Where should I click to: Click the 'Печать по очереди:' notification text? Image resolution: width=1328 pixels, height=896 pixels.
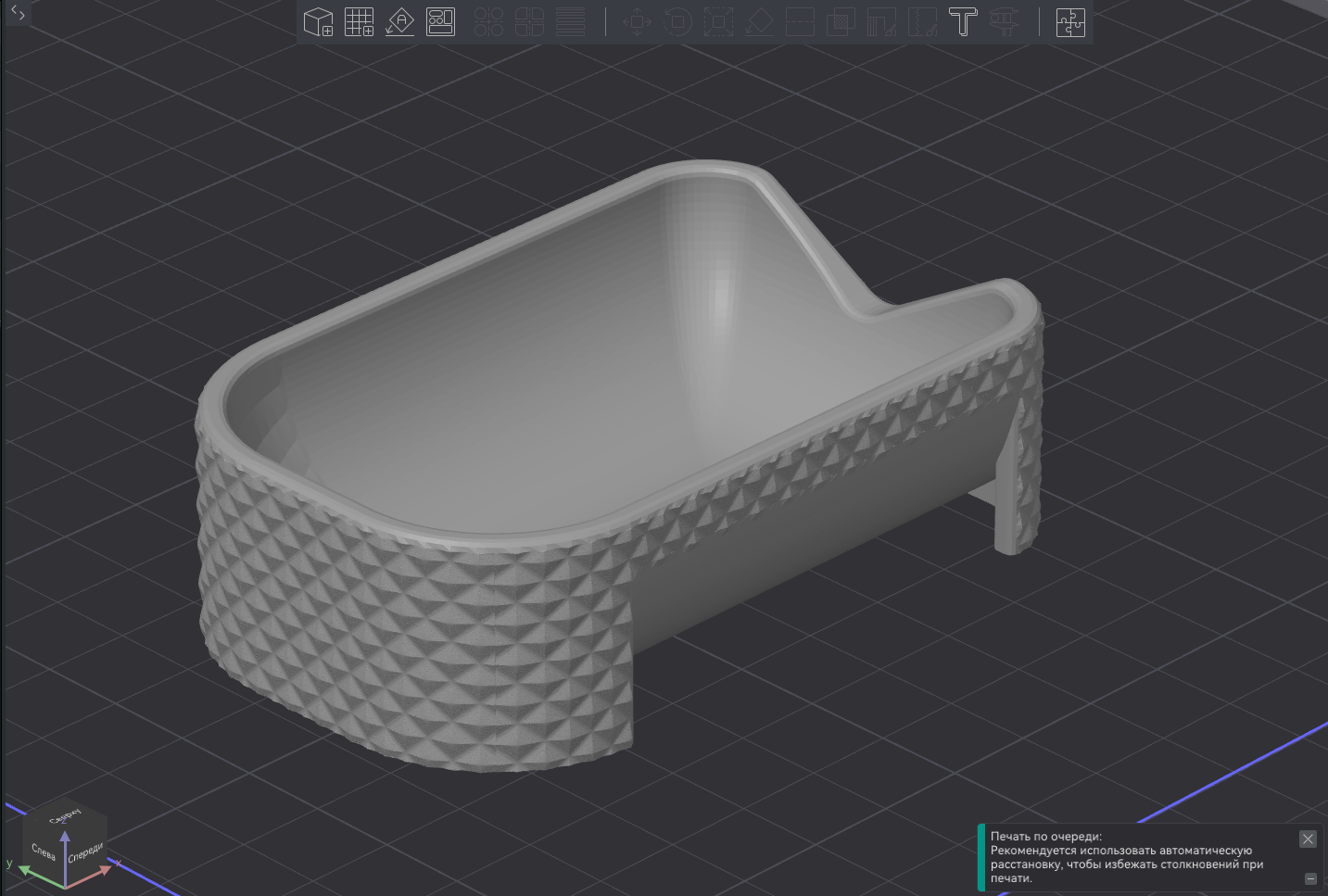1046,836
